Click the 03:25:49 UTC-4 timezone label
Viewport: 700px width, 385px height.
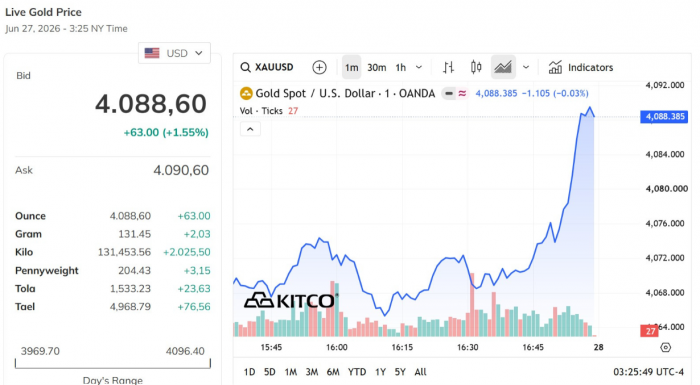click(648, 372)
